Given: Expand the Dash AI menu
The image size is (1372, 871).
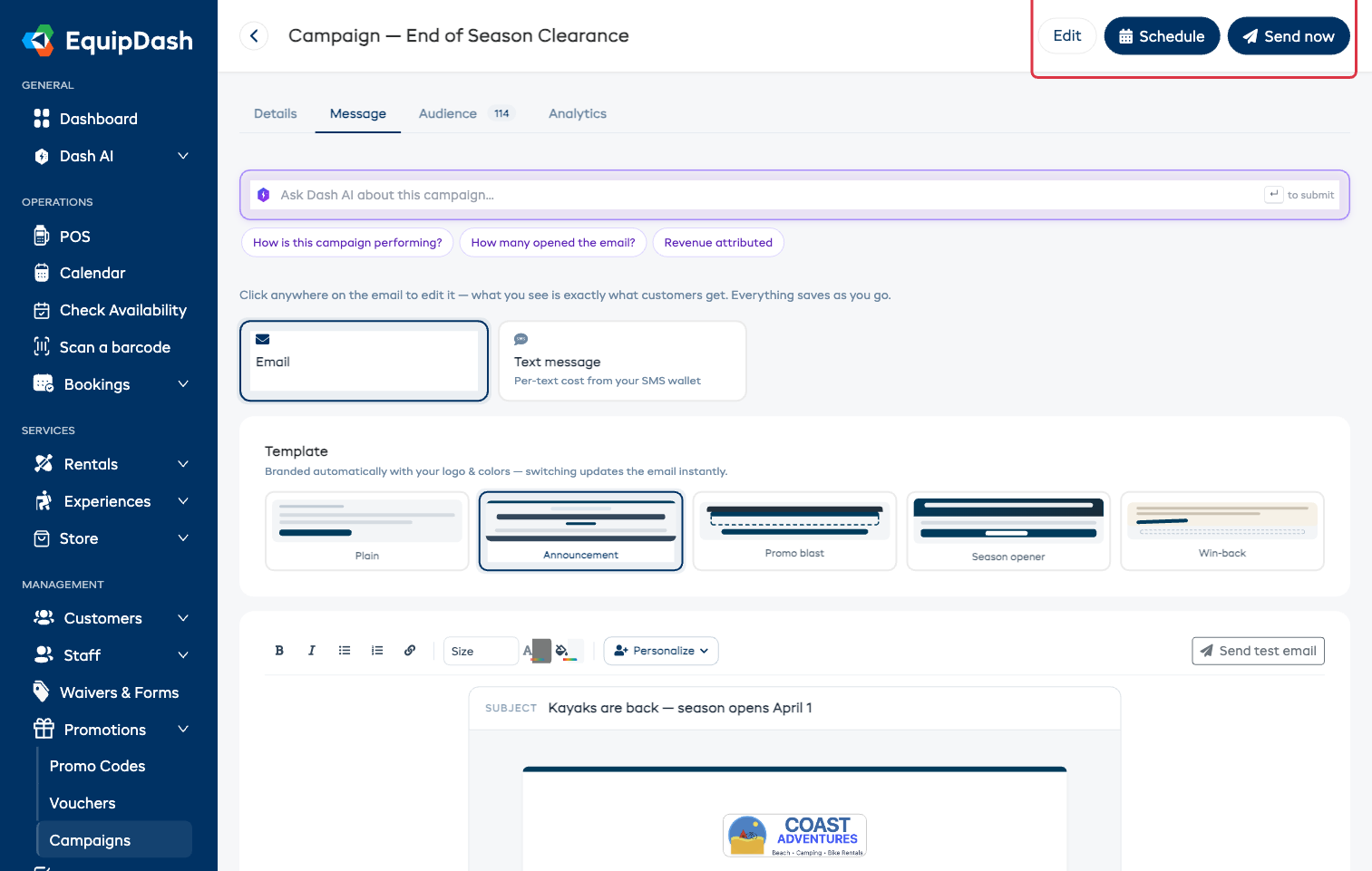Looking at the screenshot, I should [183, 156].
